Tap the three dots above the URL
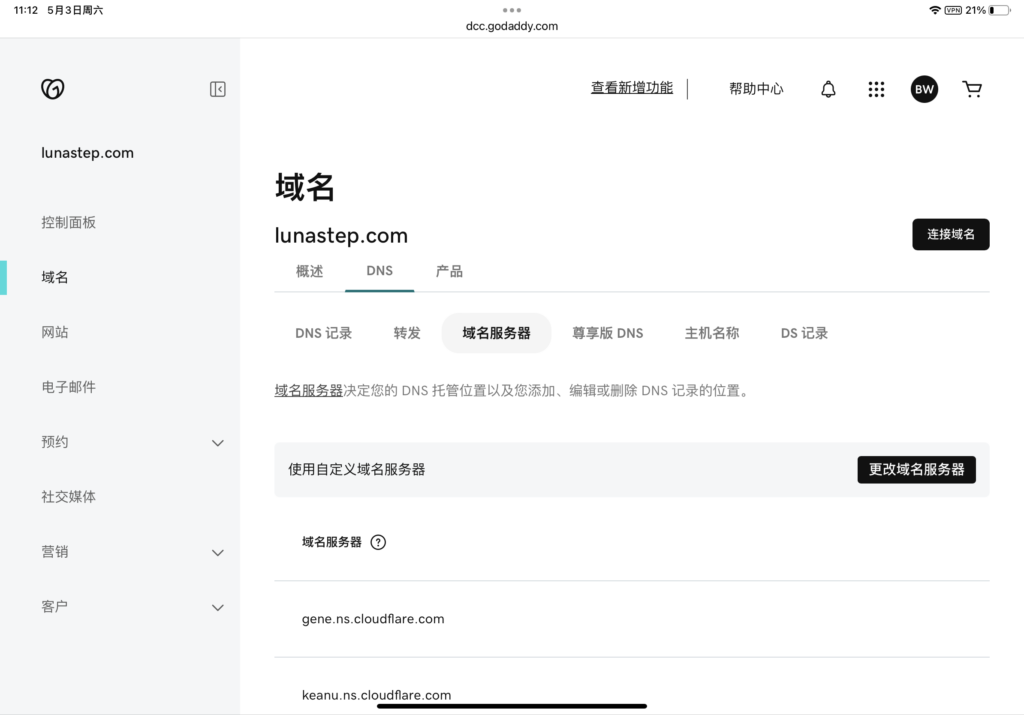This screenshot has width=1024, height=715. (x=512, y=10)
